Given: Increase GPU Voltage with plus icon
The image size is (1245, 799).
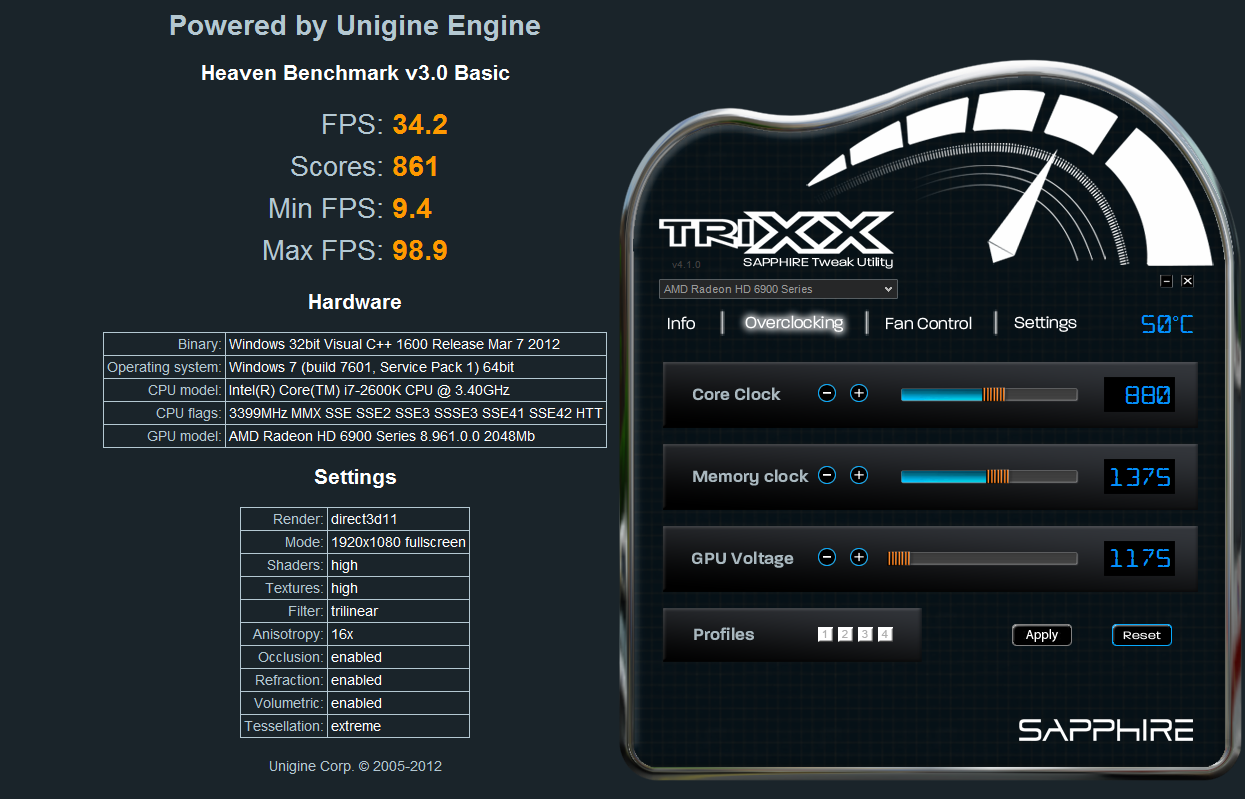Looking at the screenshot, I should click(x=858, y=557).
